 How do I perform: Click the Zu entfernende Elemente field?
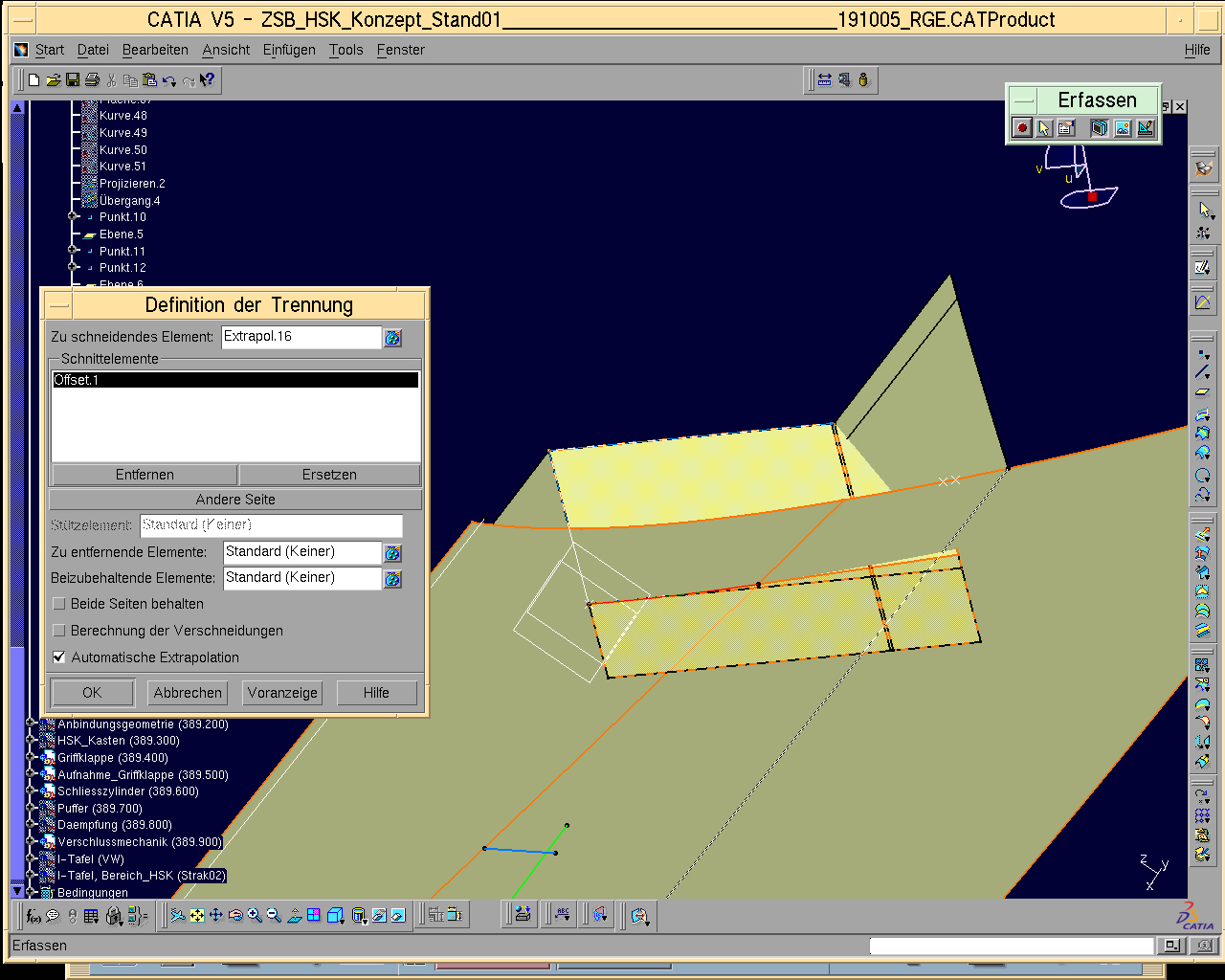pos(302,552)
